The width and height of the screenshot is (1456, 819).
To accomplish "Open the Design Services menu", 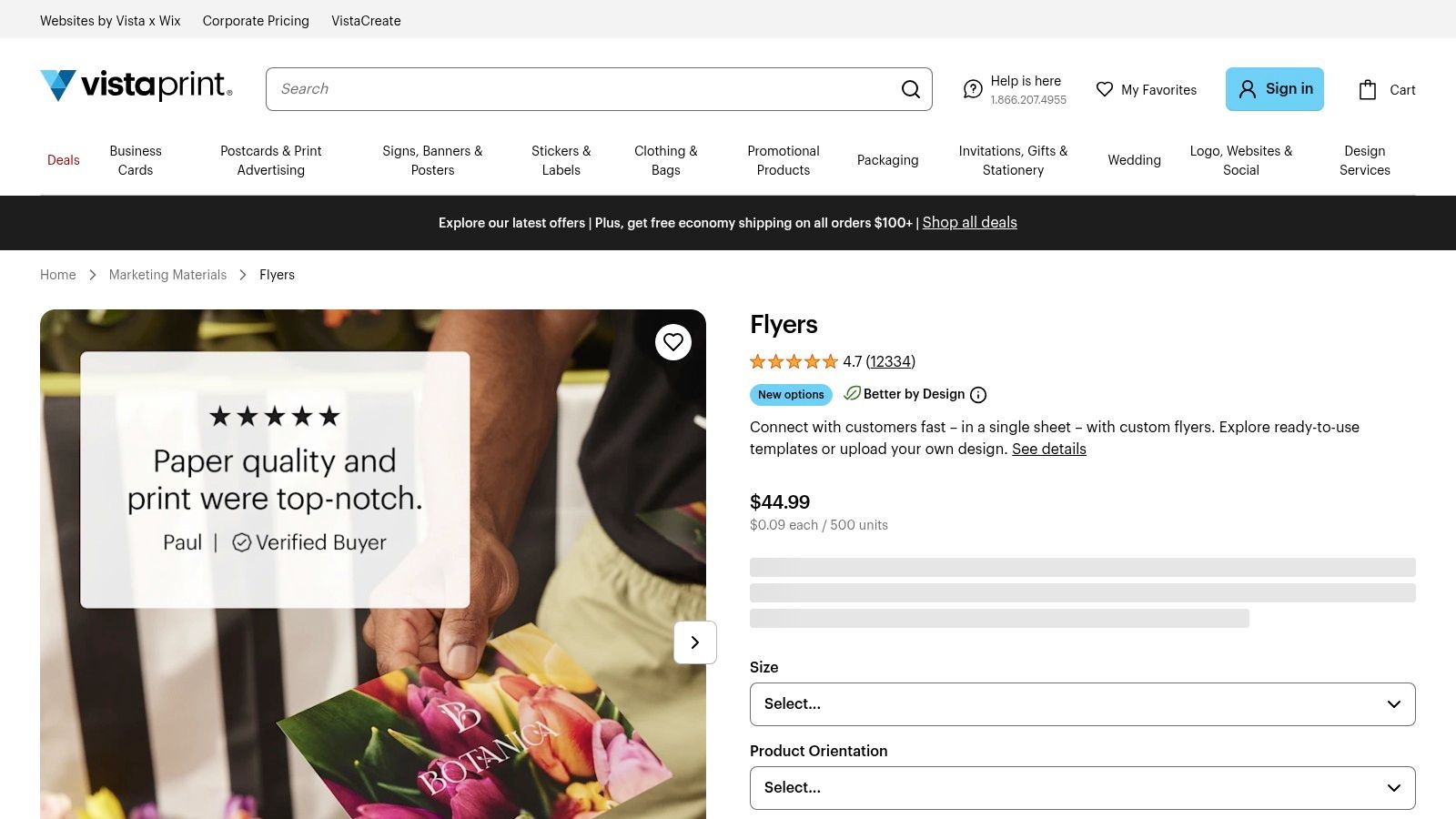I will pos(1365,160).
